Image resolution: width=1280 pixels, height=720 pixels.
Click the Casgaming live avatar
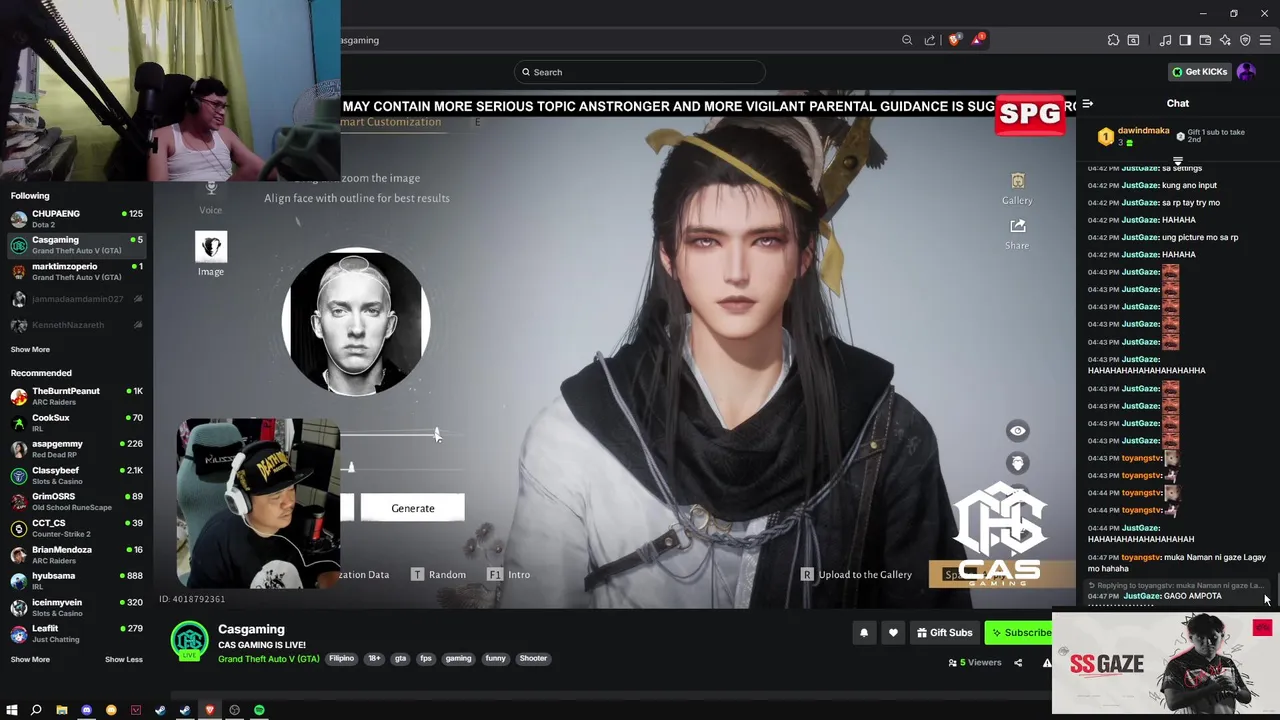click(x=189, y=641)
